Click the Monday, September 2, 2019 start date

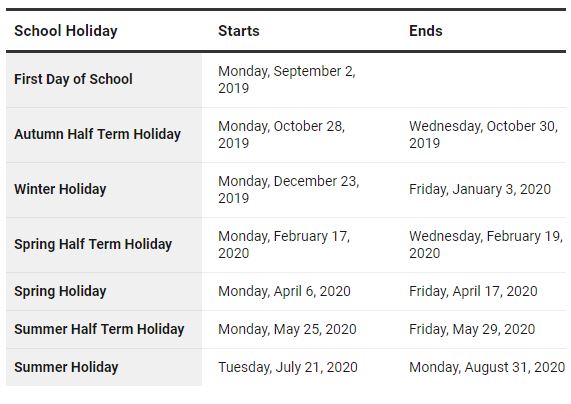click(x=287, y=79)
